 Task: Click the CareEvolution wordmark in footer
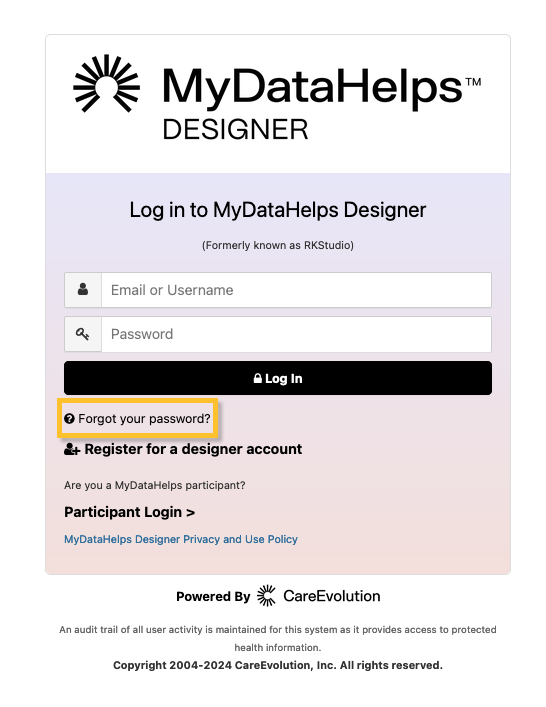click(x=331, y=596)
